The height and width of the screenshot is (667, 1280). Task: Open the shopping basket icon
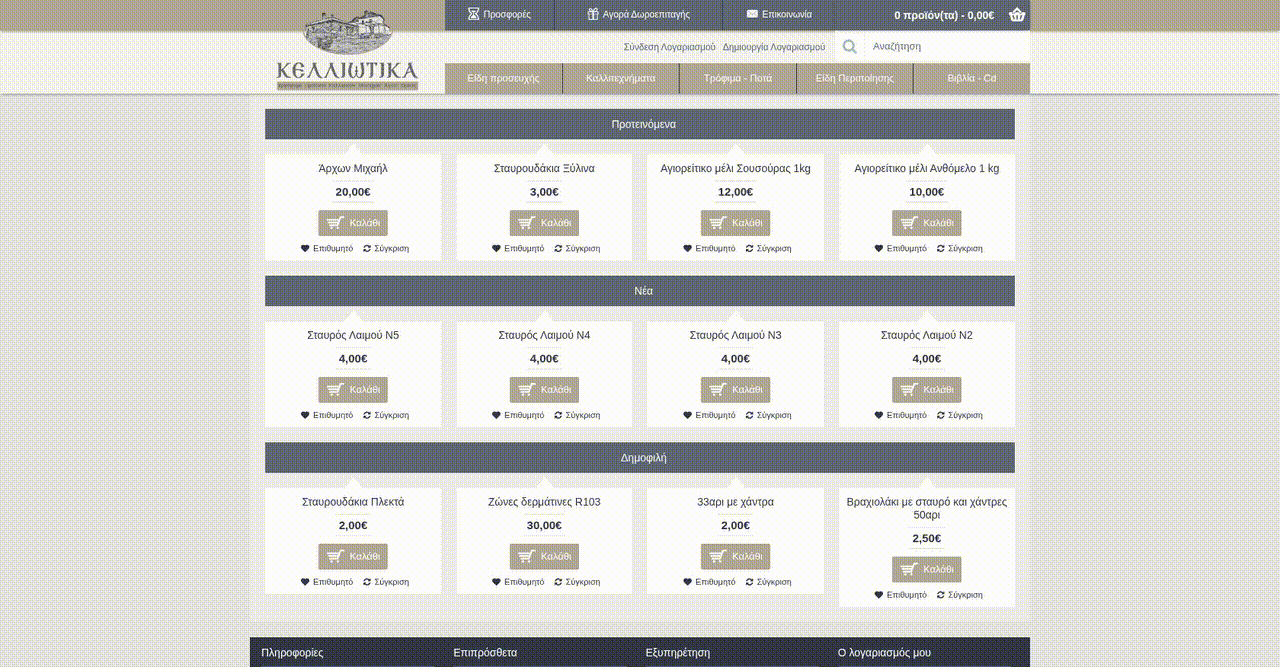[x=1017, y=15]
